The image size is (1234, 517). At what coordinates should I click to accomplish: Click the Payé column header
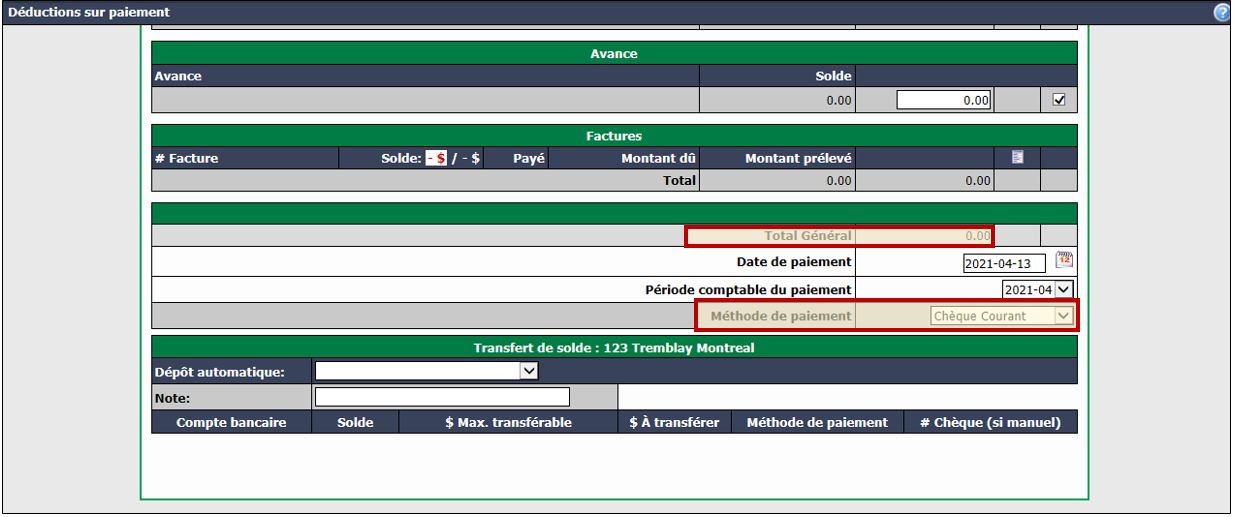529,158
